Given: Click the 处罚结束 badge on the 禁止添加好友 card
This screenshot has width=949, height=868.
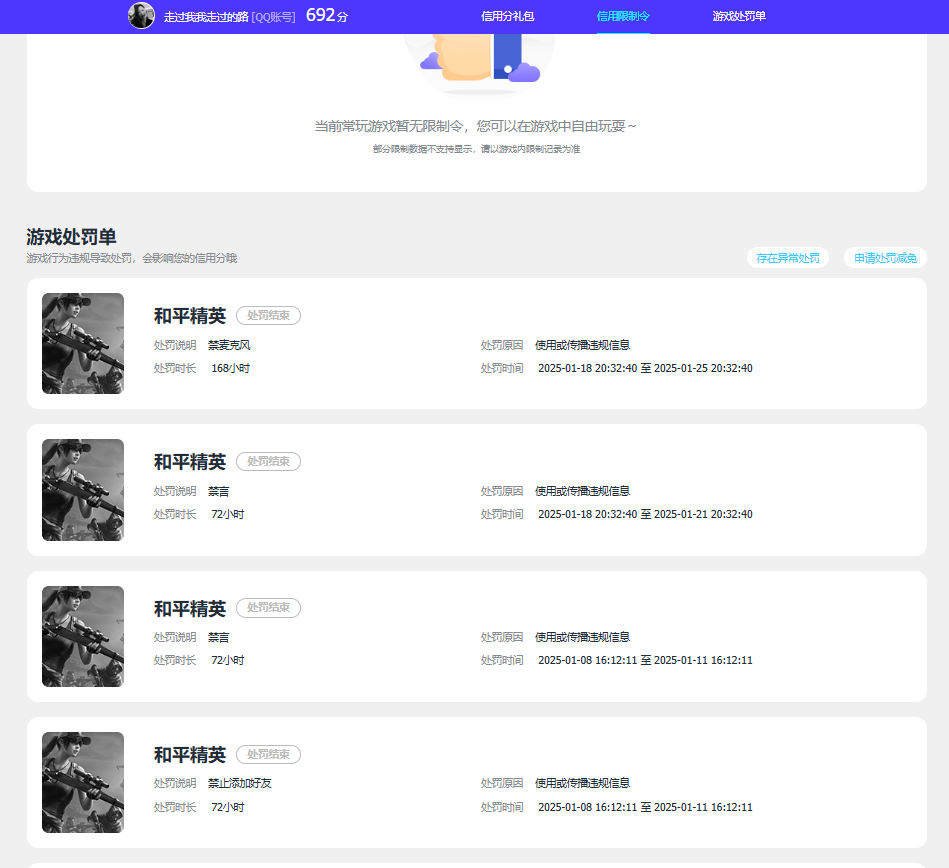Looking at the screenshot, I should (x=268, y=754).
